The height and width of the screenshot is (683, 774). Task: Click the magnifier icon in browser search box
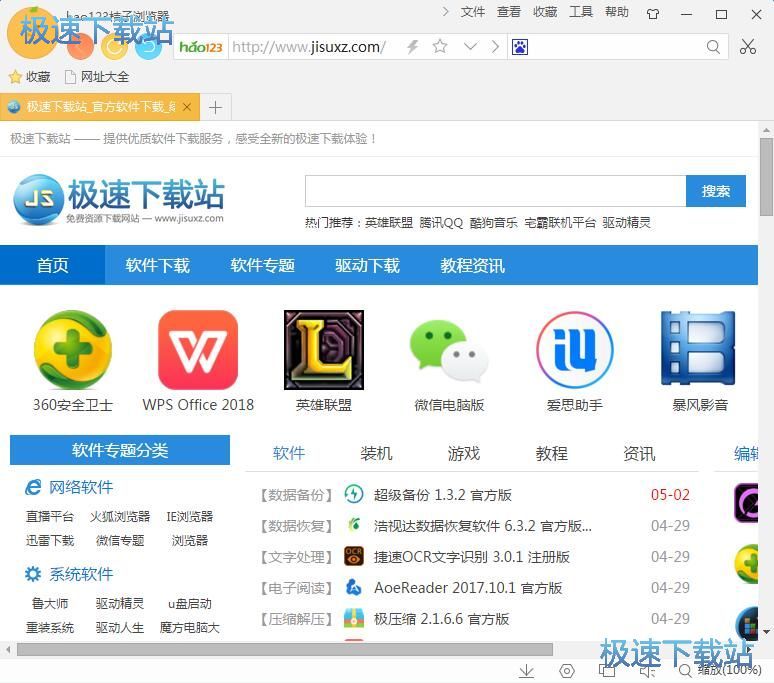point(713,47)
